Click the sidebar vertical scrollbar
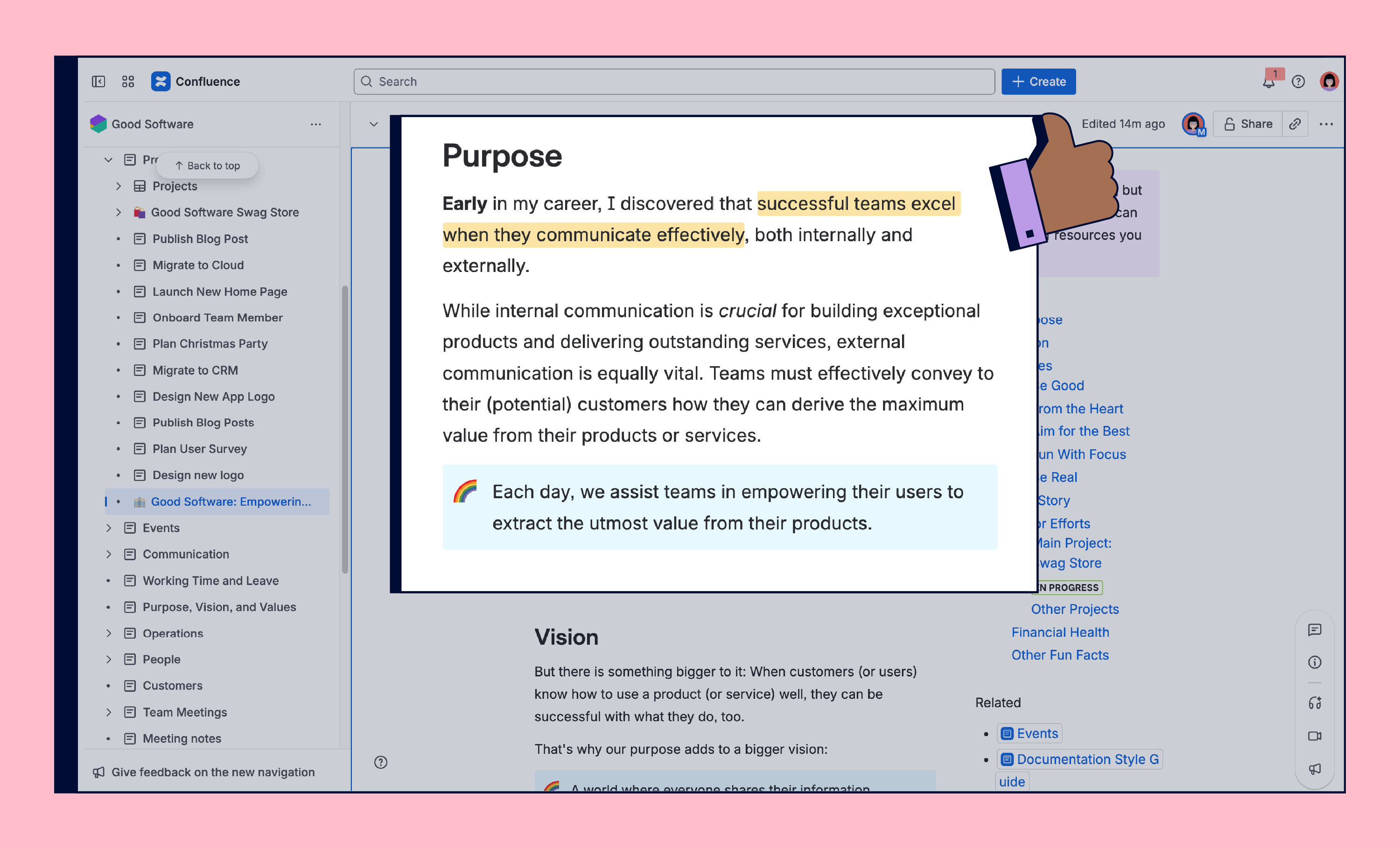This screenshot has height=849, width=1400. tap(345, 430)
